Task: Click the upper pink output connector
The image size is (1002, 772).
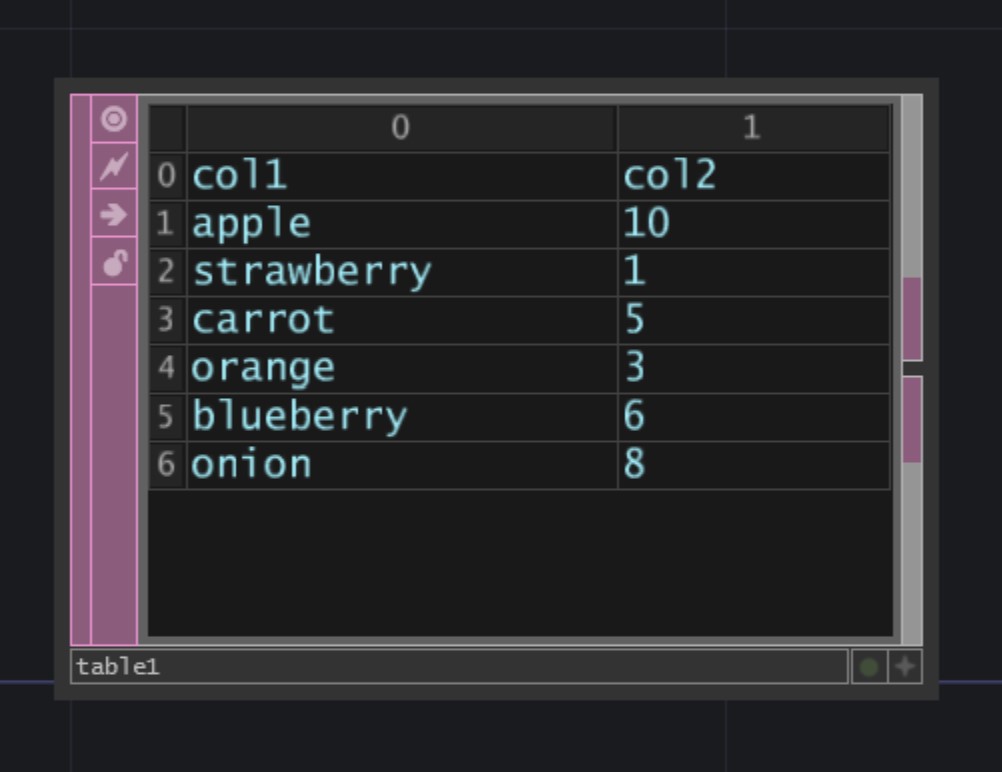Action: click(x=912, y=318)
